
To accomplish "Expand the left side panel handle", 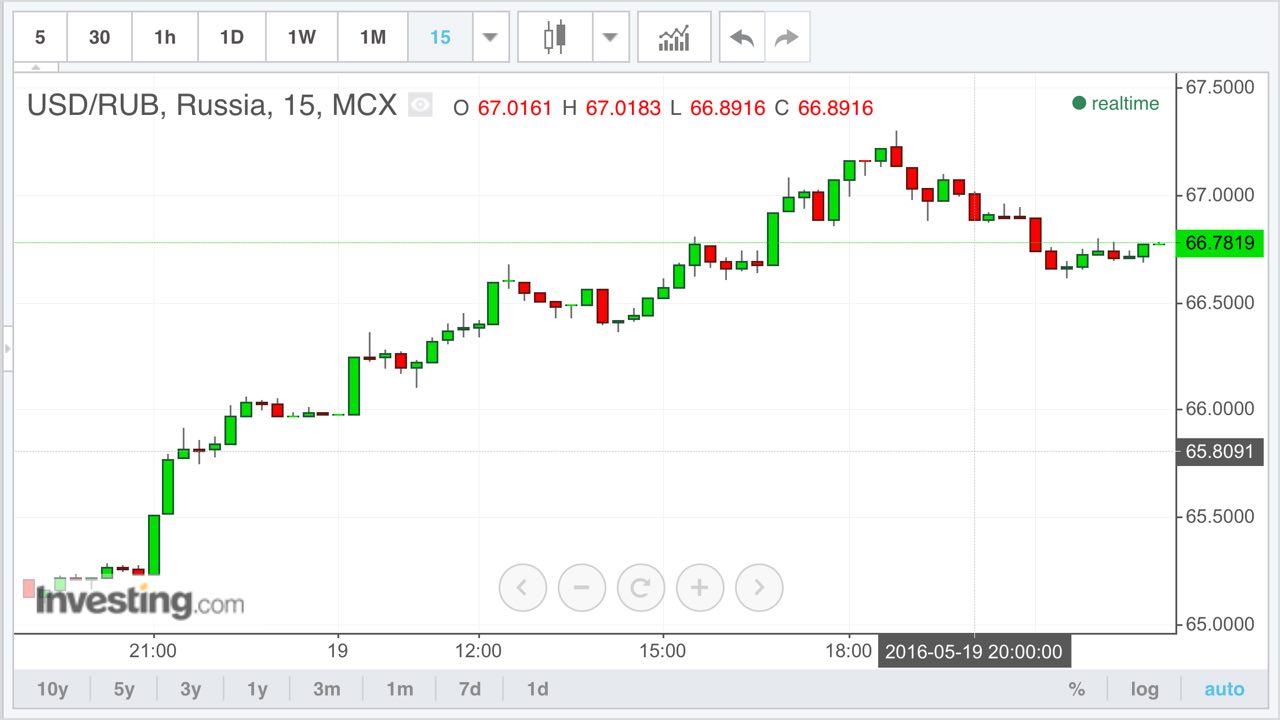I will (x=7, y=348).
